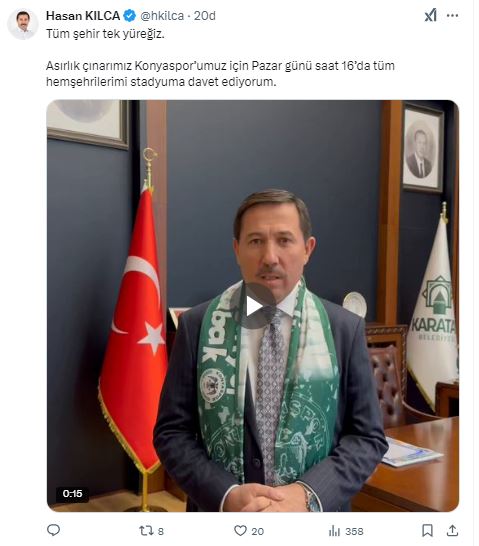Click the 0:15 video duration badge
The width and height of the screenshot is (479, 546).
pos(72,493)
